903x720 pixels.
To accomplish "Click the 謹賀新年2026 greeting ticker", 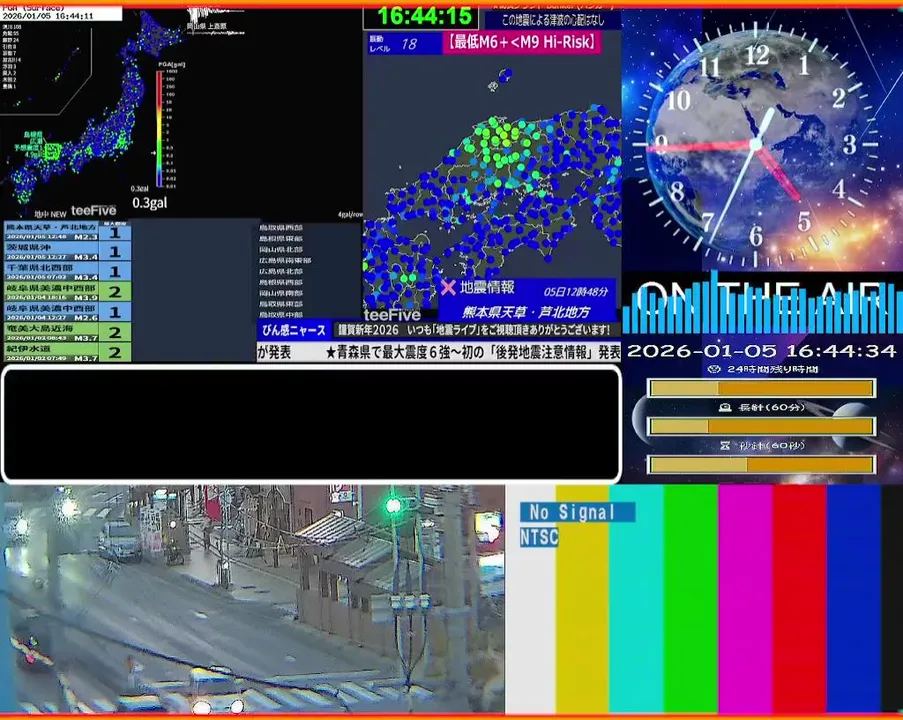I will pos(474,330).
